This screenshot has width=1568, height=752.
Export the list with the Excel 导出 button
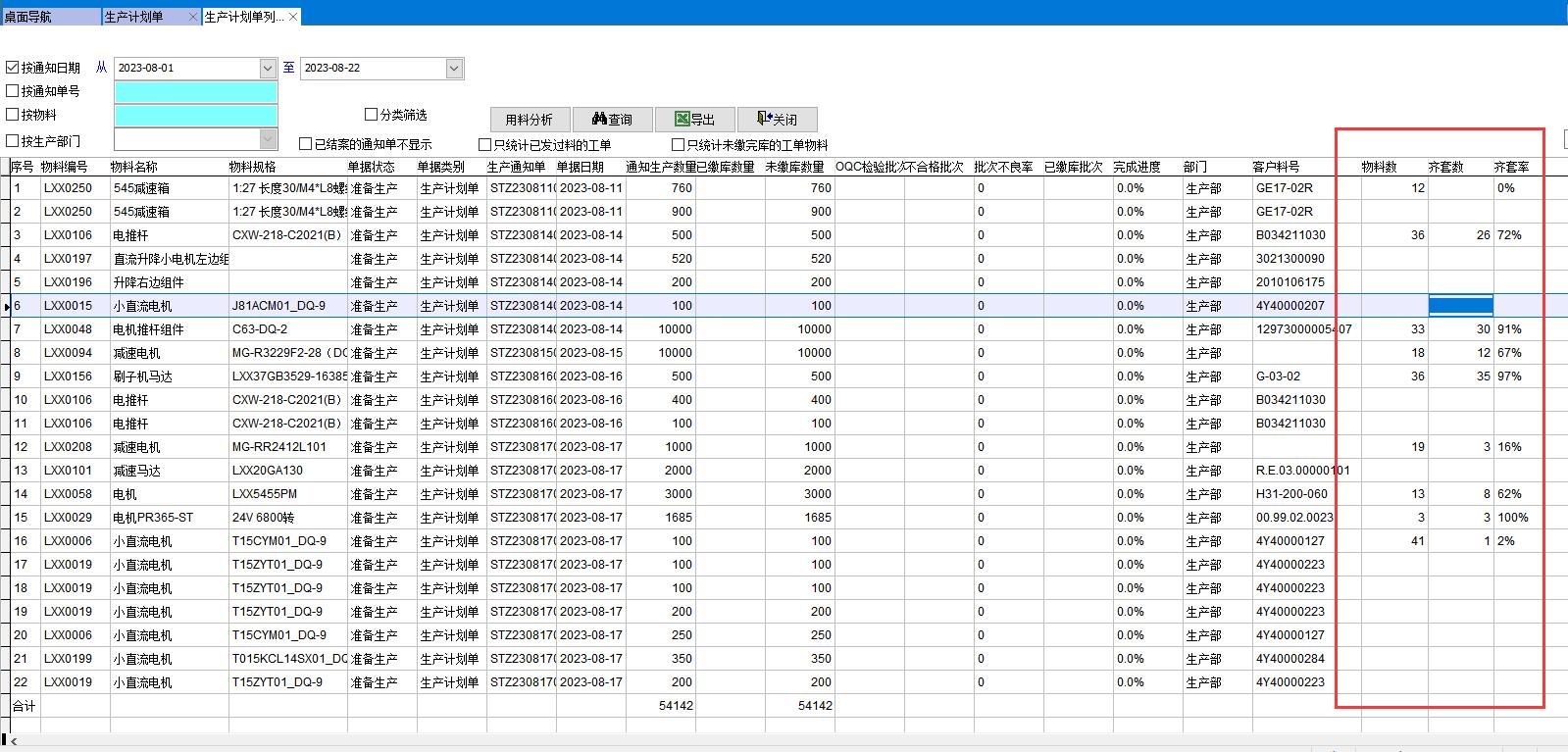(695, 120)
